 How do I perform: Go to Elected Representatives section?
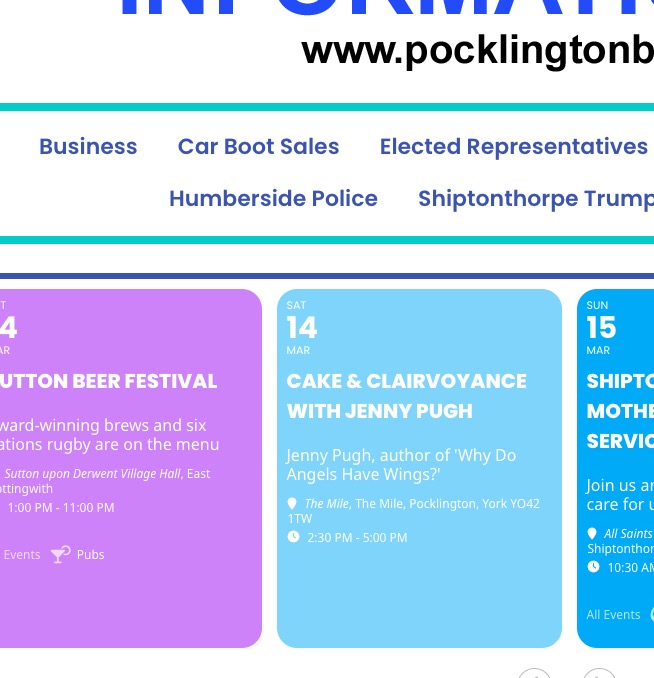coord(513,147)
